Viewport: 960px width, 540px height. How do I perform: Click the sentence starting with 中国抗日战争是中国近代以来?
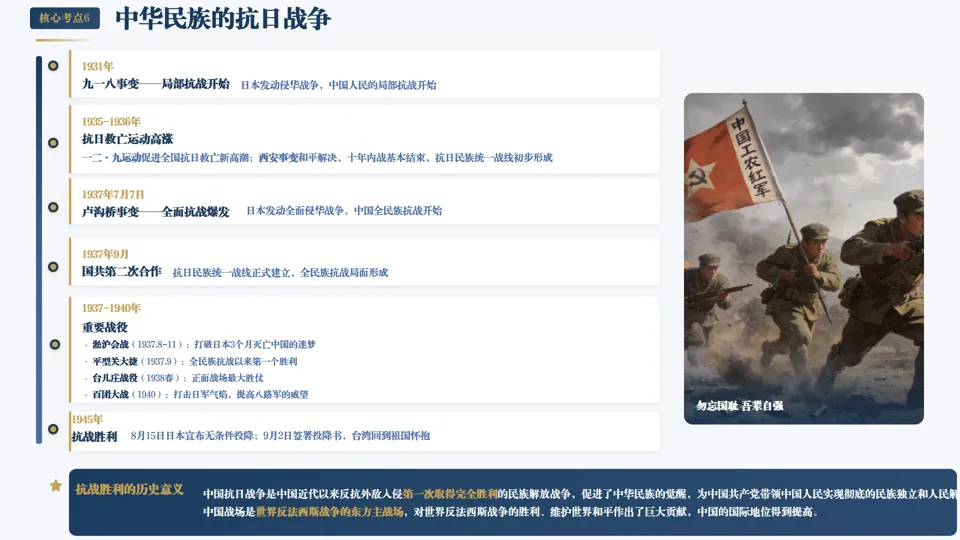(x=581, y=493)
